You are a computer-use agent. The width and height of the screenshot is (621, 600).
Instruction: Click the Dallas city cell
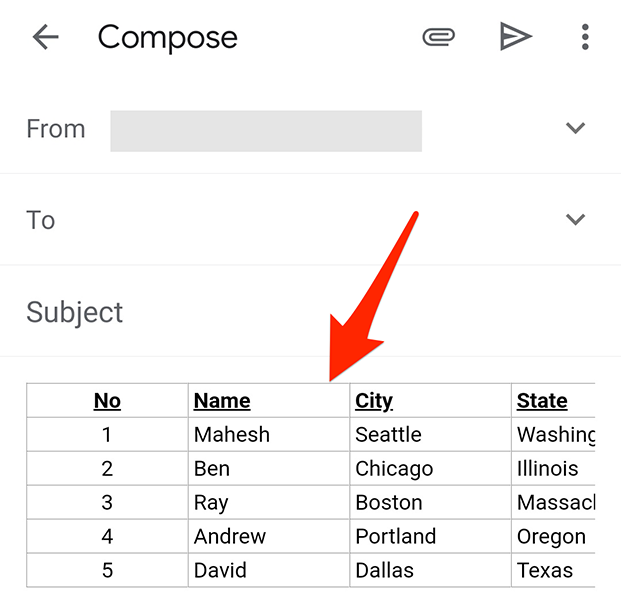pos(384,571)
